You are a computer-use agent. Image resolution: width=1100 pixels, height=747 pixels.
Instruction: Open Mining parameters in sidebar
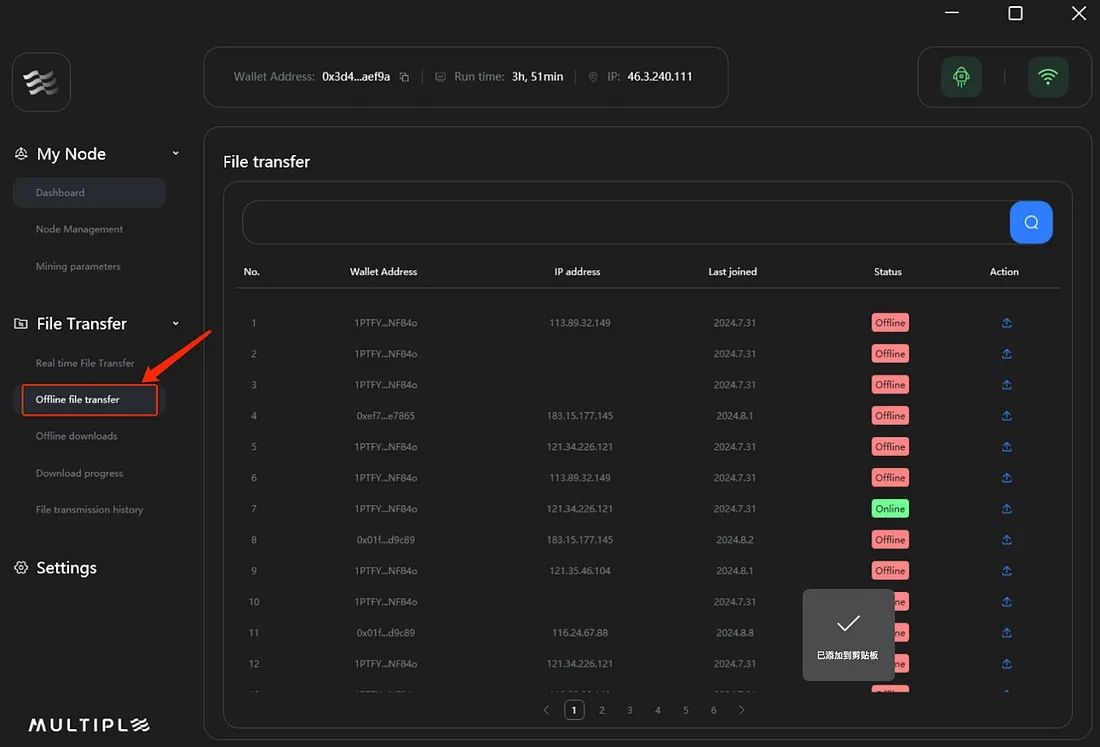pyautogui.click(x=78, y=267)
